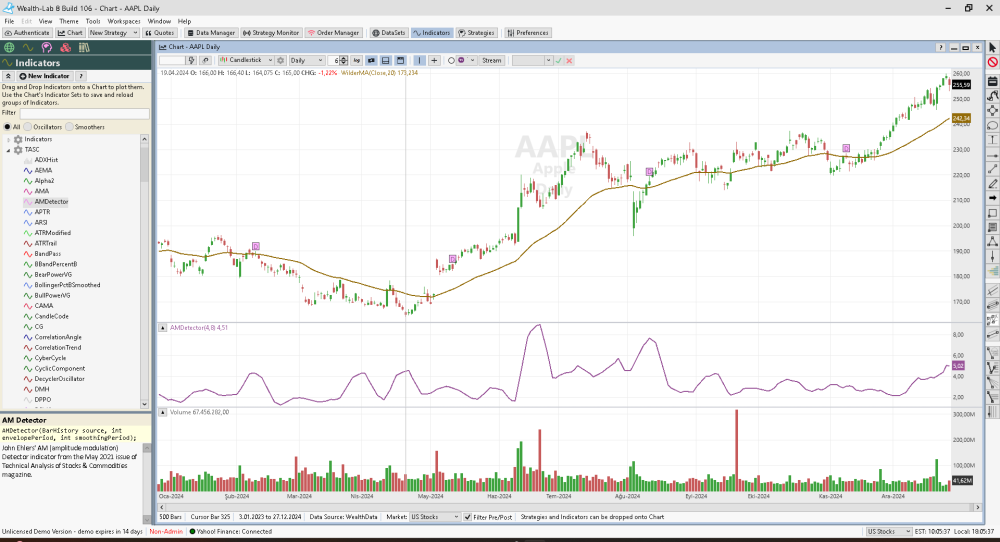Screen dimensions: 1000x542
Task: Select the pointer tool in drawing toolbar
Action: [x=992, y=47]
